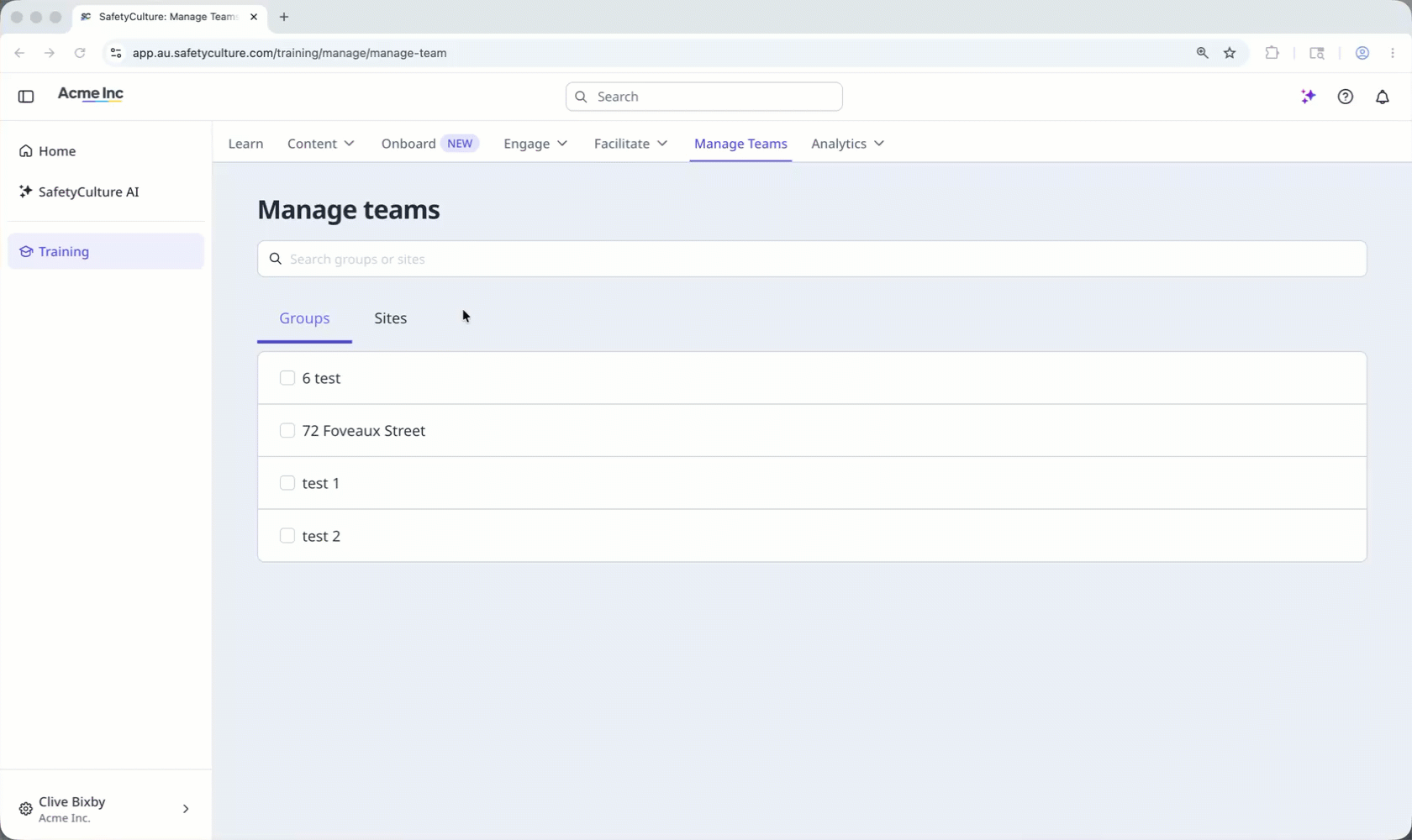Open the Onboard NEW tab
Screen dimensions: 1412x840
430,144
